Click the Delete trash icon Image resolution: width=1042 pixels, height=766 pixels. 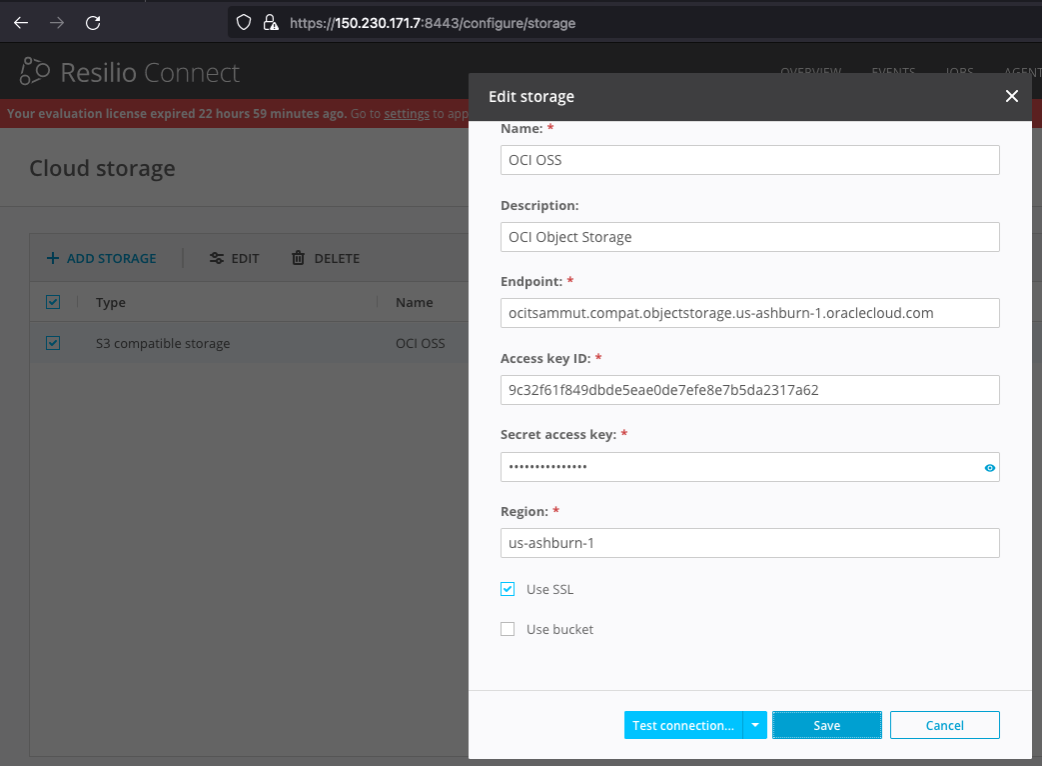[x=297, y=257]
